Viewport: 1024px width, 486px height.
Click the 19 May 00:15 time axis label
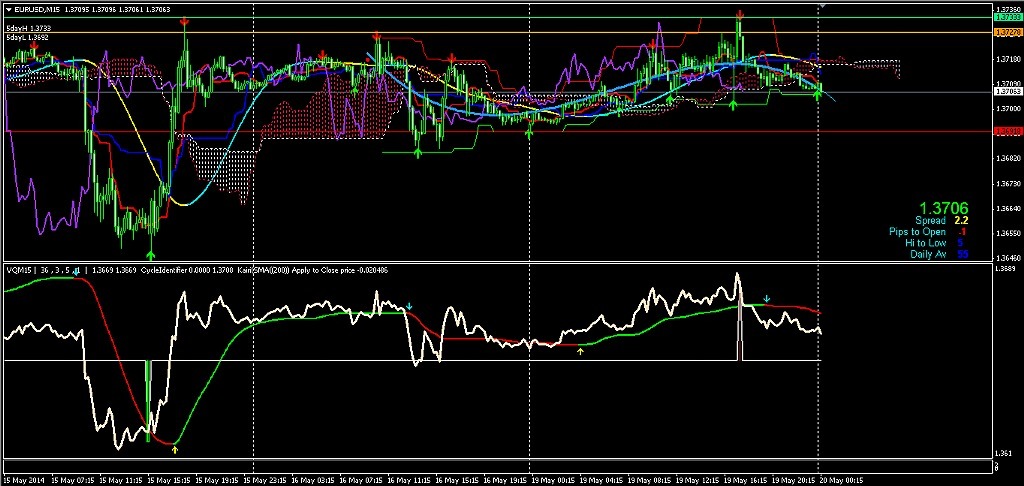click(x=552, y=479)
